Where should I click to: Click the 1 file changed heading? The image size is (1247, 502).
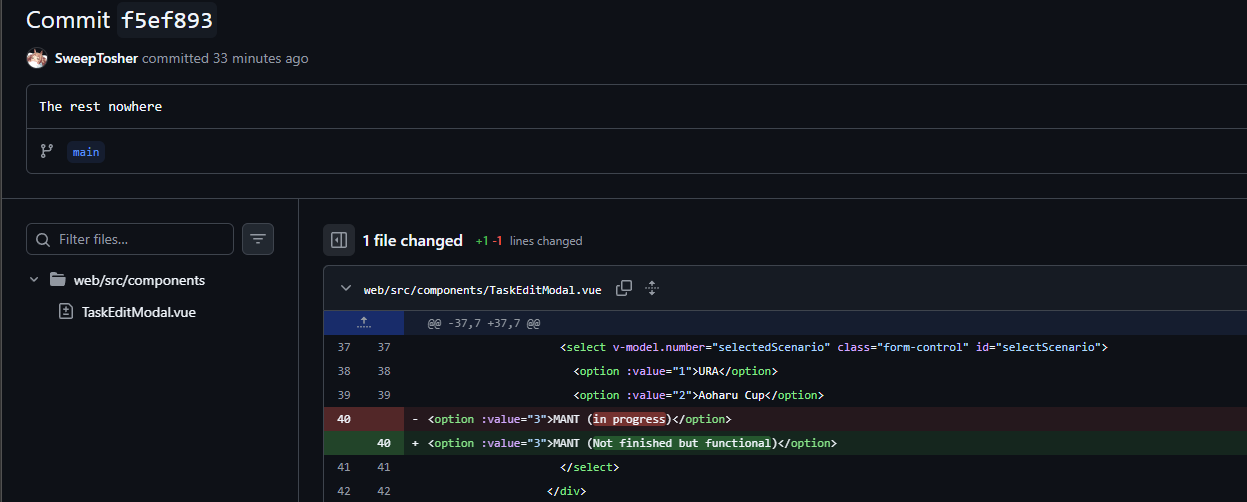point(413,240)
